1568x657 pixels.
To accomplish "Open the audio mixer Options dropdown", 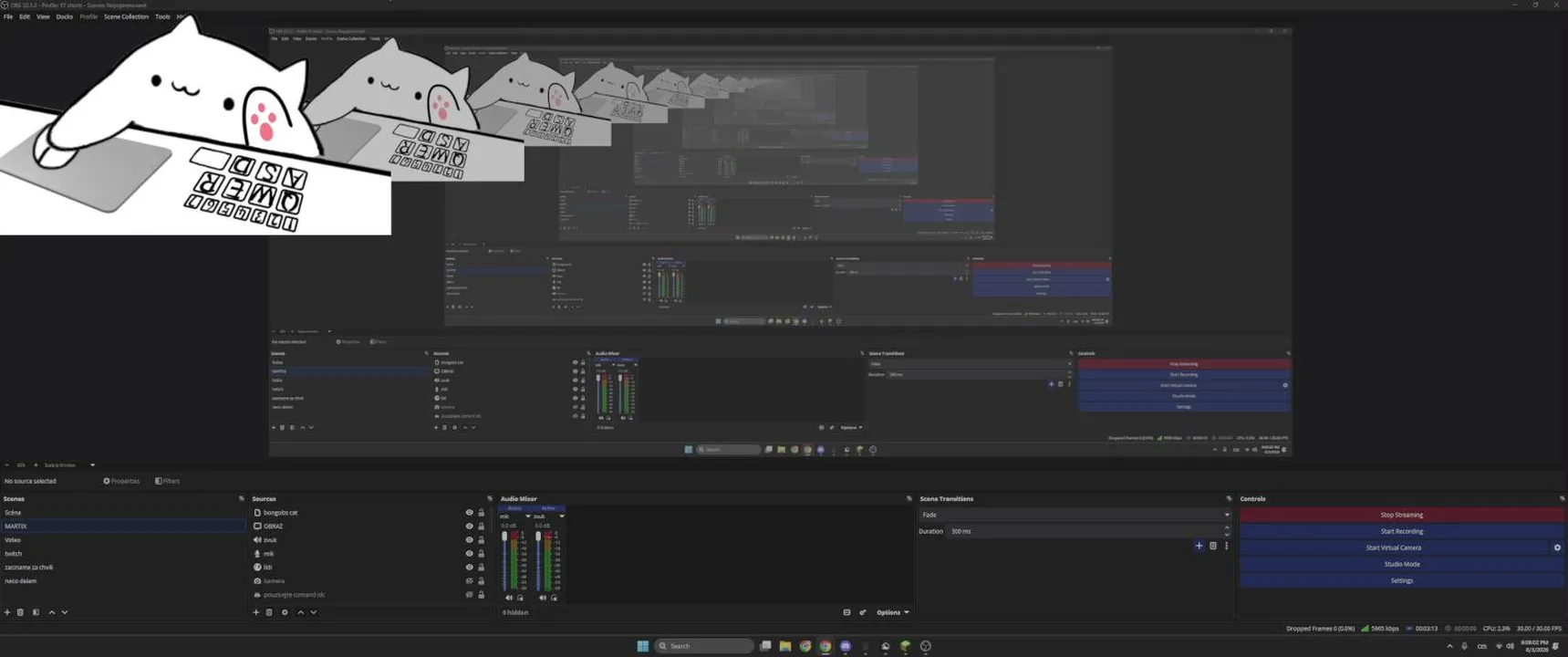I will point(892,612).
